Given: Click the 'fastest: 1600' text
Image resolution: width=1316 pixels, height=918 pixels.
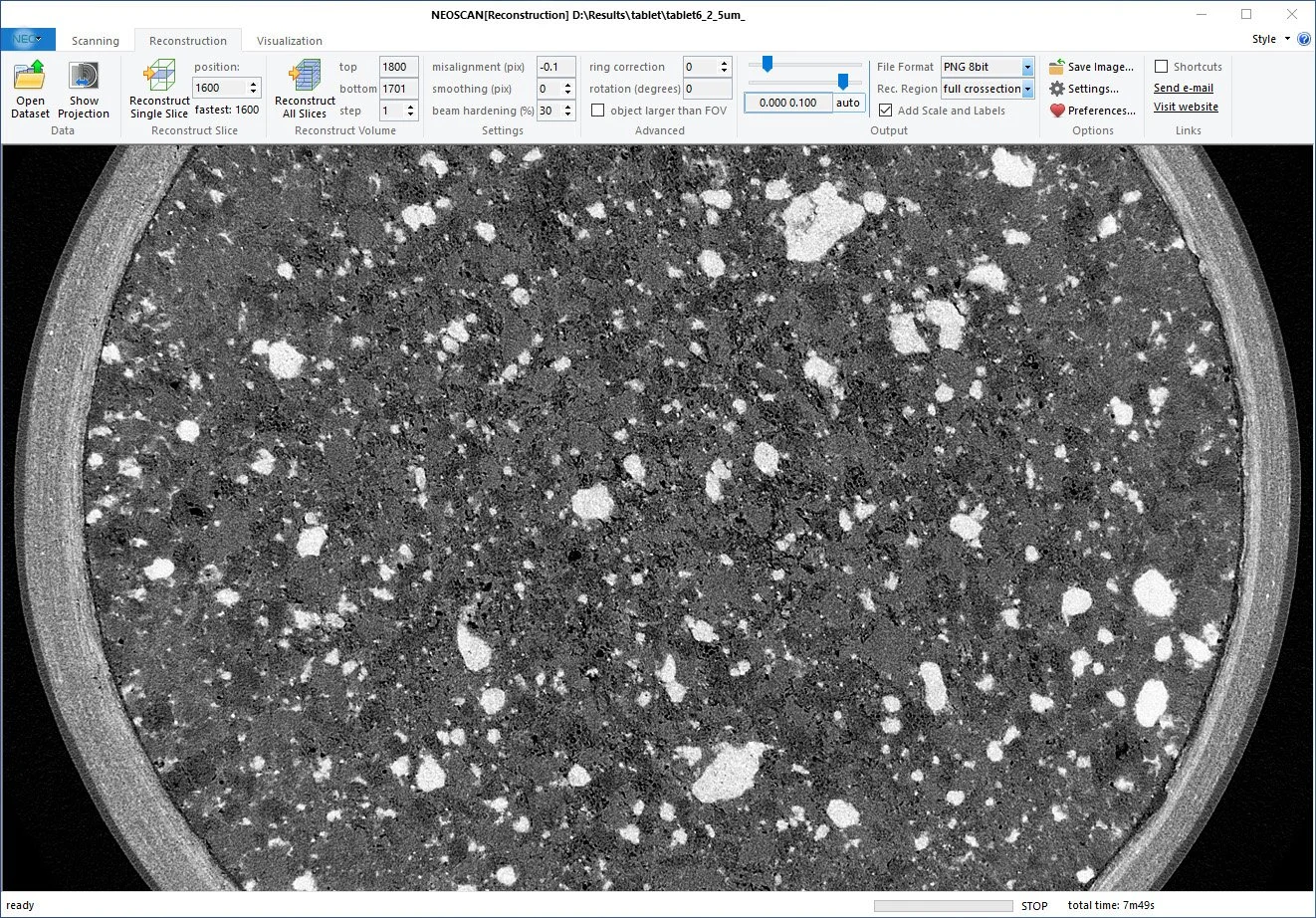Looking at the screenshot, I should click(x=227, y=110).
